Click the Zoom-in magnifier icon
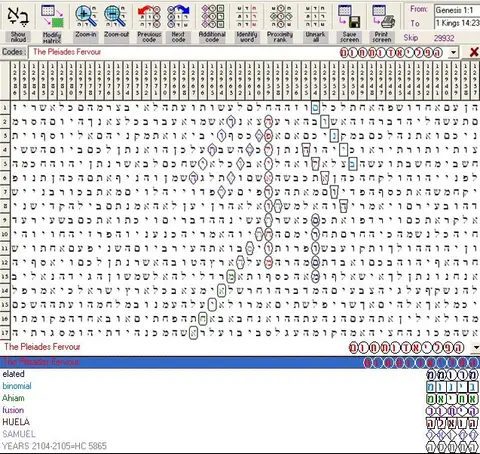The height and width of the screenshot is (454, 480). point(86,16)
